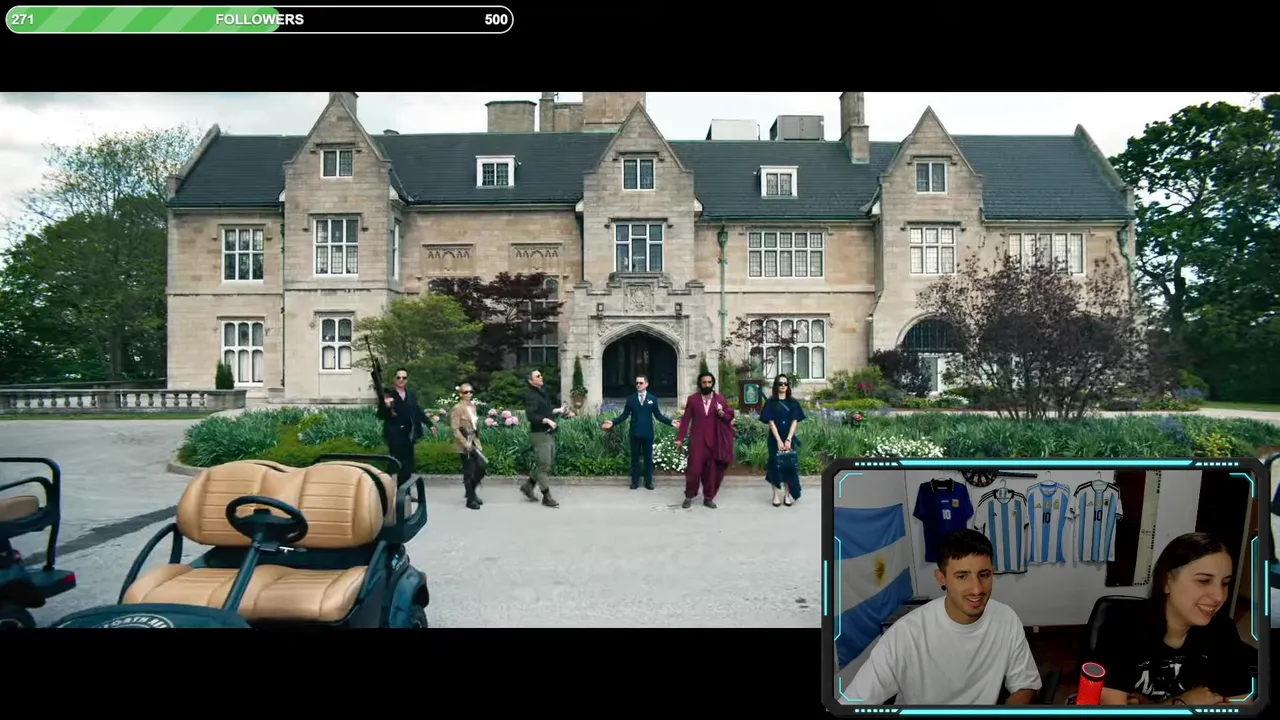The image size is (1280, 720).
Task: Click the green followers goal progress bar
Action: [x=259, y=19]
